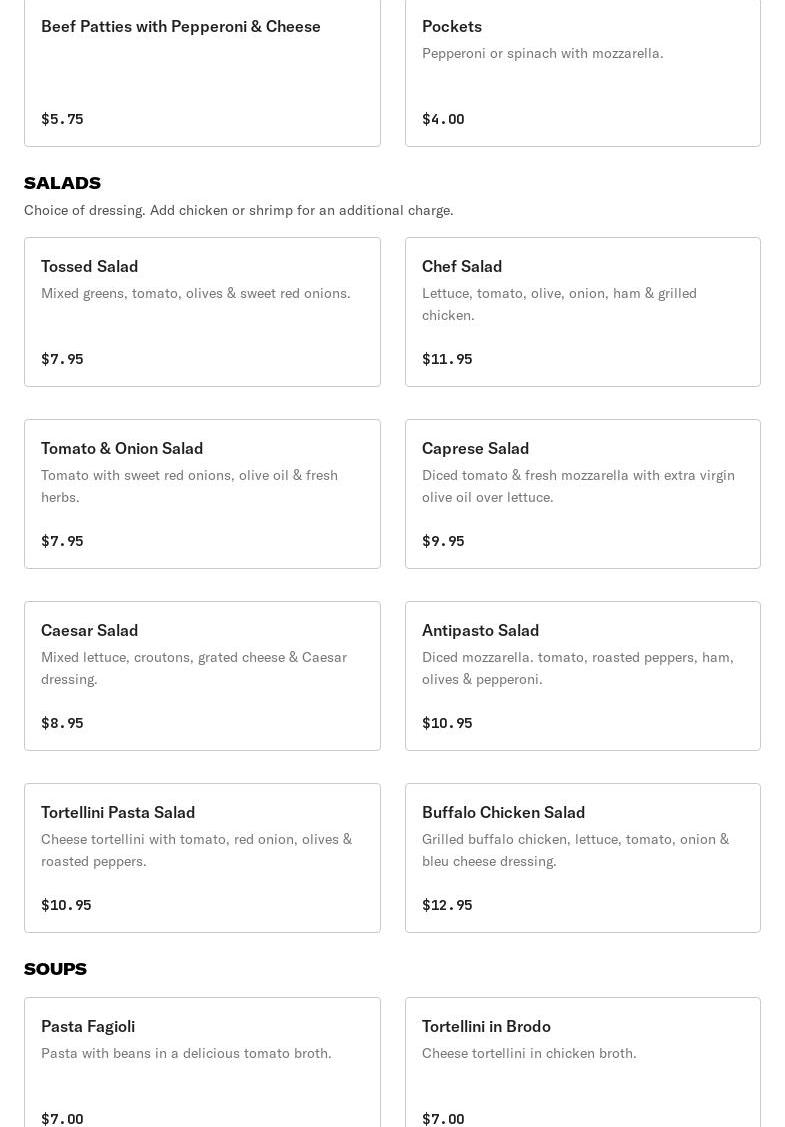Click the Caesar Salad description text
This screenshot has width=785, height=1127.
(194, 668)
